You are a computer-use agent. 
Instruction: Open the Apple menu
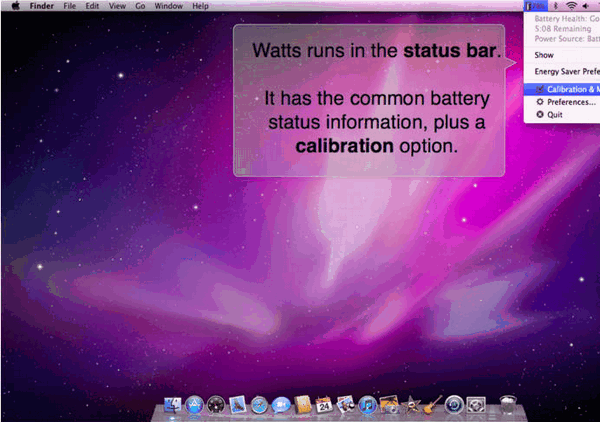pyautogui.click(x=16, y=6)
